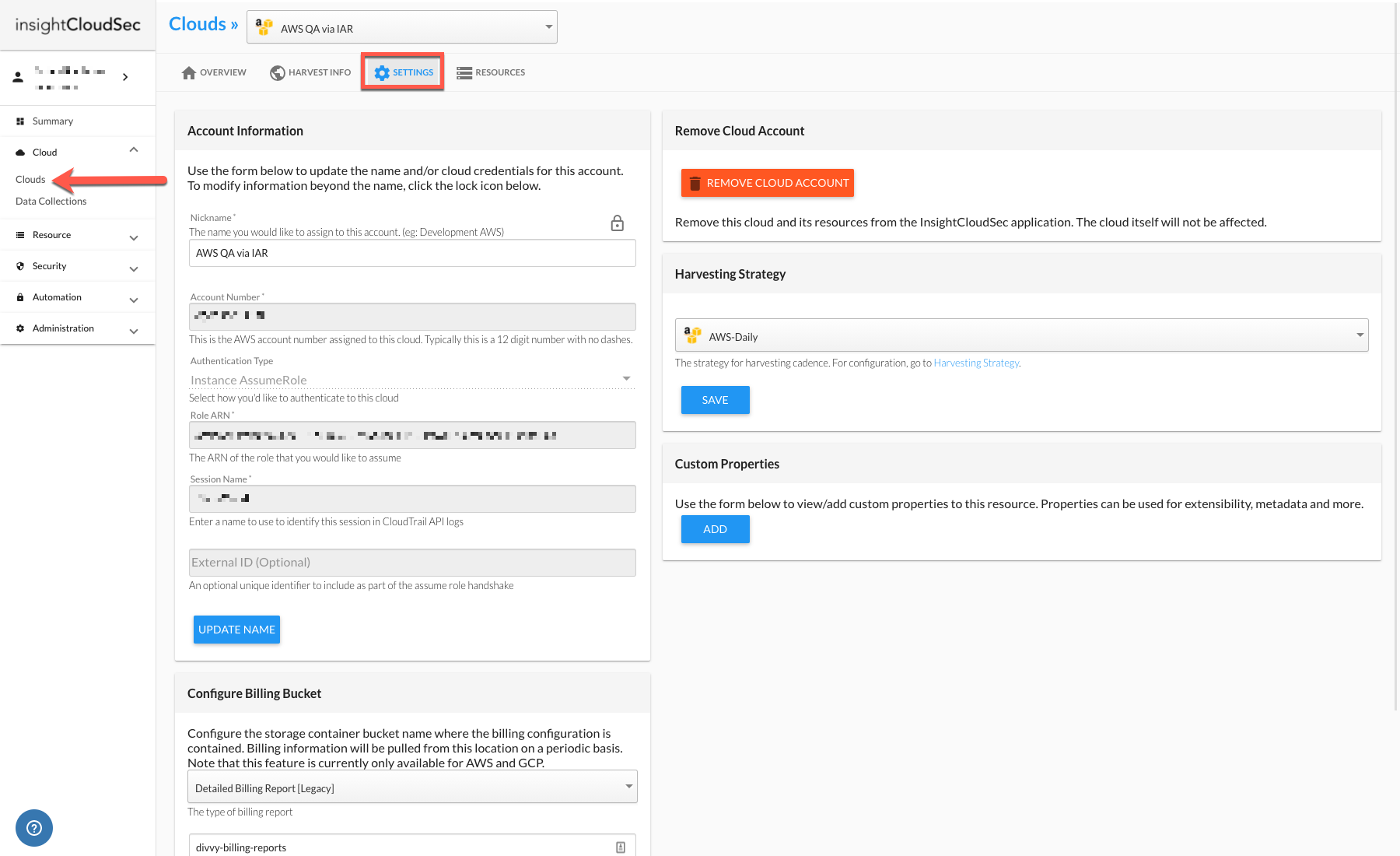The width and height of the screenshot is (1400, 856).
Task: Click the Clouds breadcrumb link
Action: click(x=204, y=24)
